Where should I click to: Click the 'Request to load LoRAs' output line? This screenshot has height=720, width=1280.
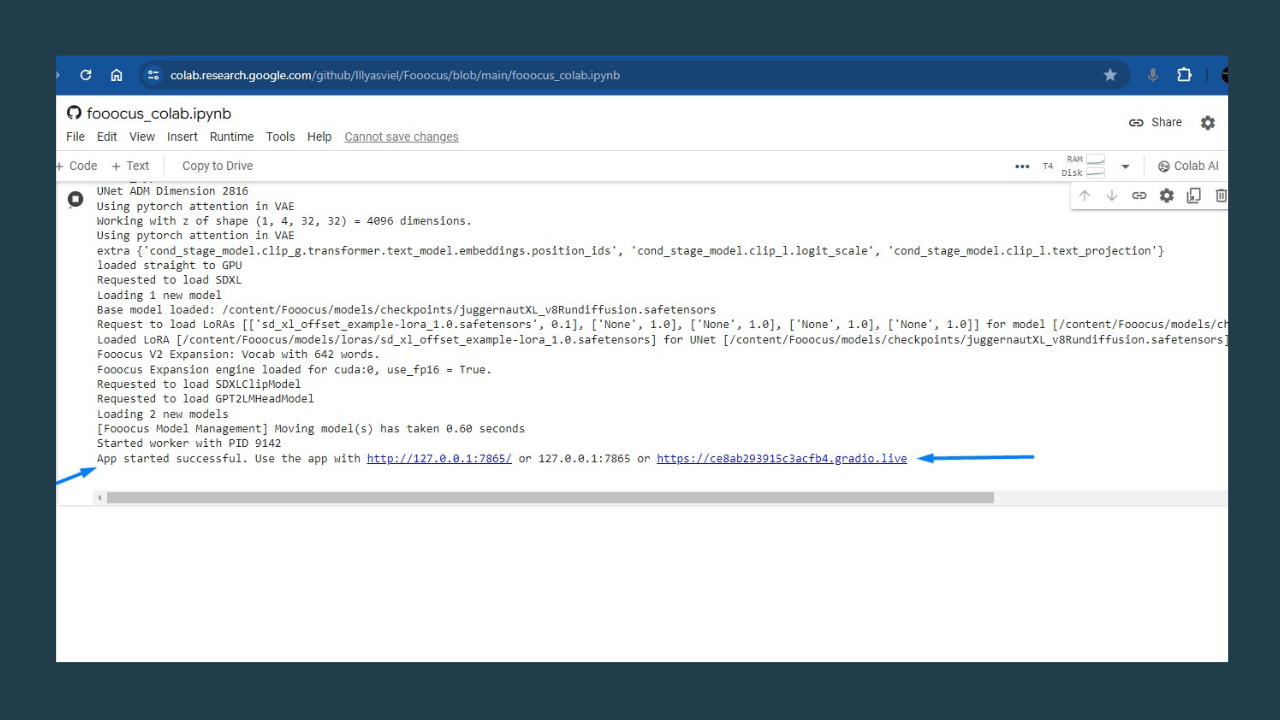click(x=662, y=324)
